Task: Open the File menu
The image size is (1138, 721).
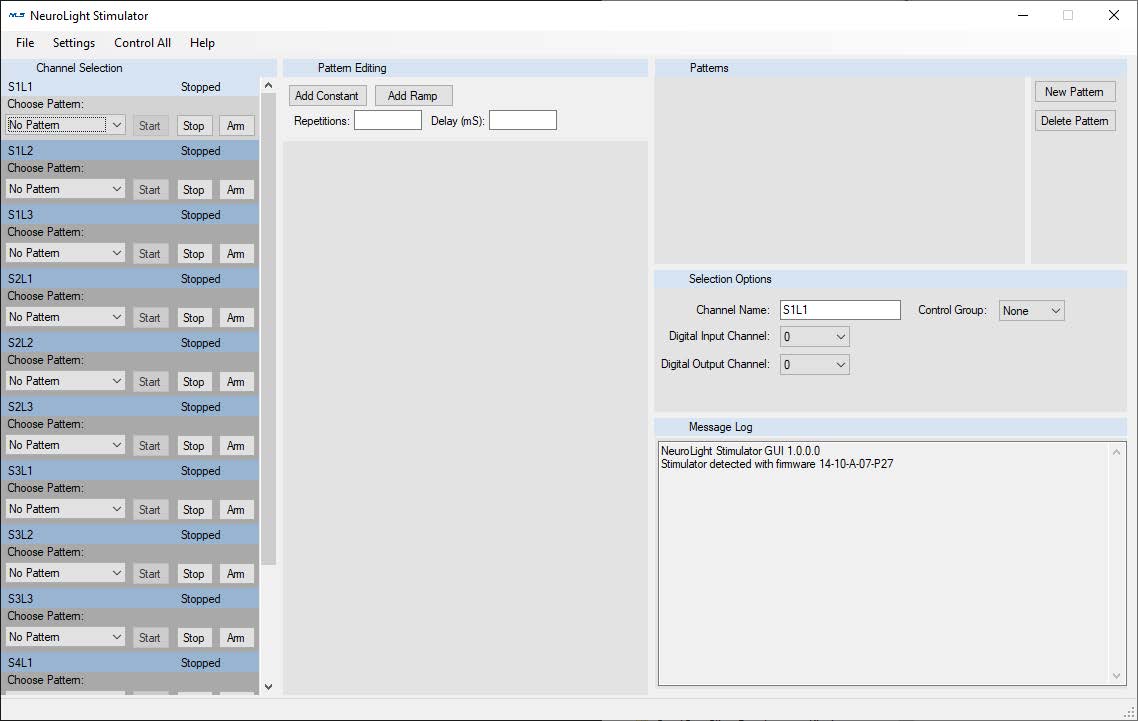Action: click(x=25, y=43)
